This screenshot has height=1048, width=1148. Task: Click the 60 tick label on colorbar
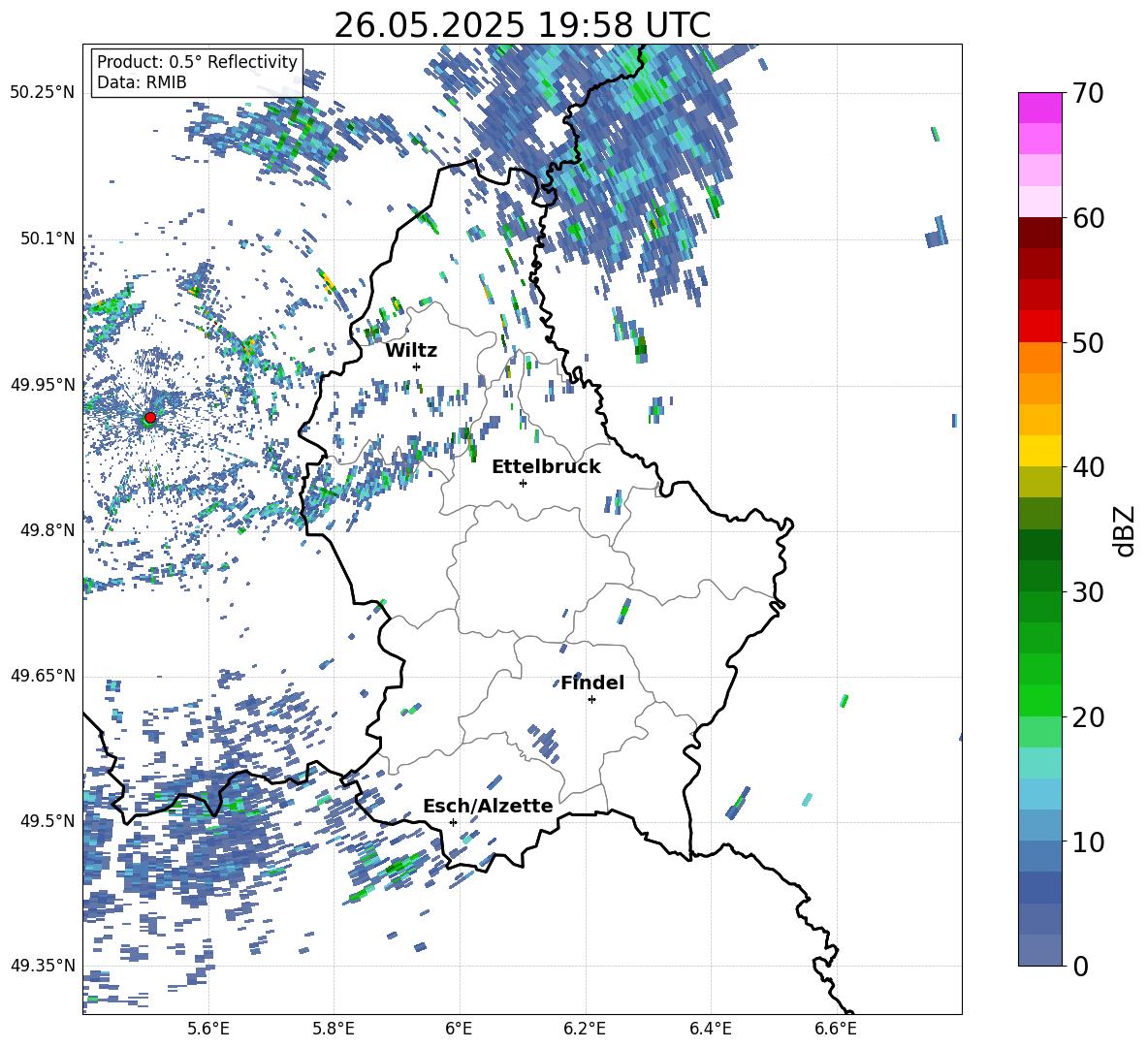[1088, 217]
